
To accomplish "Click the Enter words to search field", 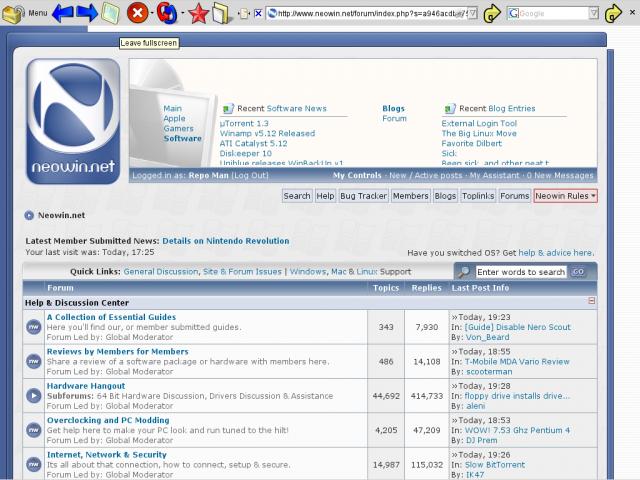I will (x=521, y=272).
